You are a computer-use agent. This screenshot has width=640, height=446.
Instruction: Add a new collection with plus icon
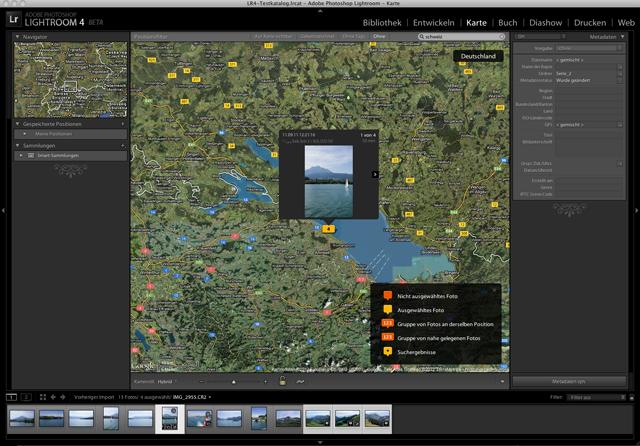coord(123,145)
